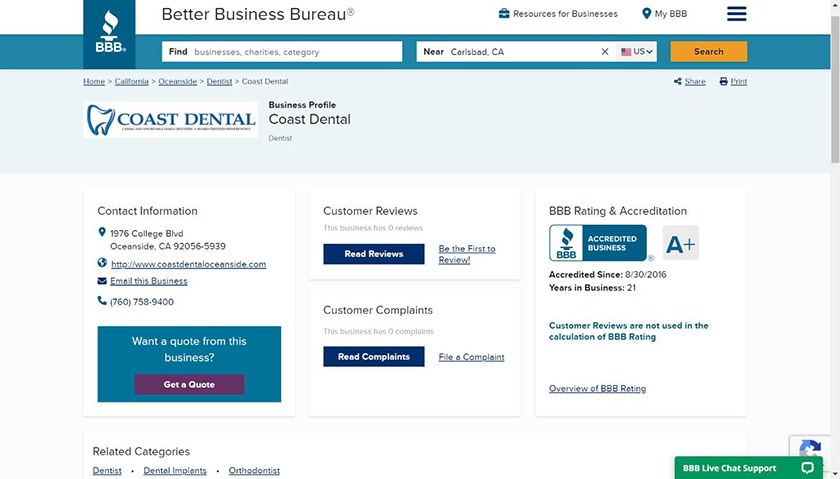Open Overview of BBB Rating link
The image size is (840, 479).
pyautogui.click(x=597, y=388)
